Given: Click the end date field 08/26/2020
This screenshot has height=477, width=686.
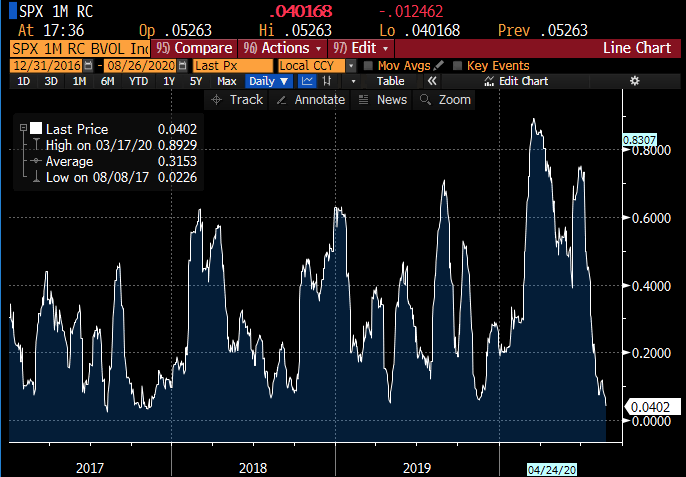Looking at the screenshot, I should click(x=141, y=66).
